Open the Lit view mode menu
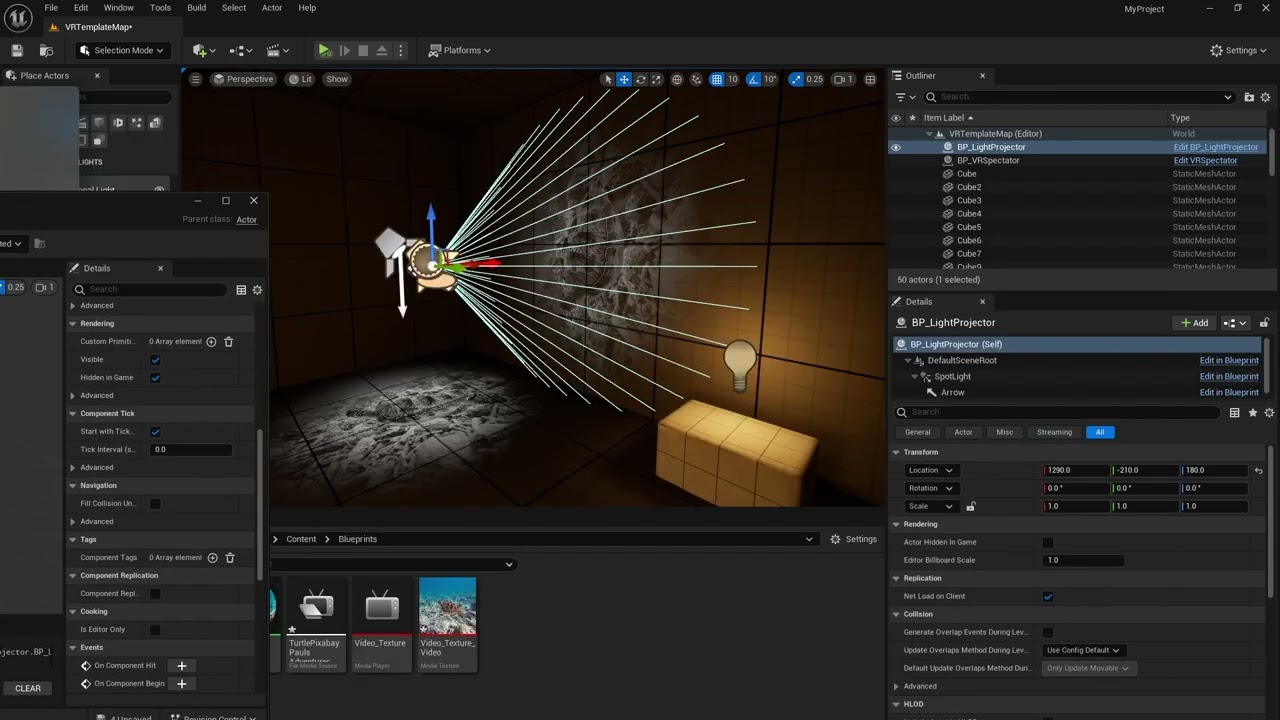Viewport: 1280px width, 720px height. coord(300,79)
